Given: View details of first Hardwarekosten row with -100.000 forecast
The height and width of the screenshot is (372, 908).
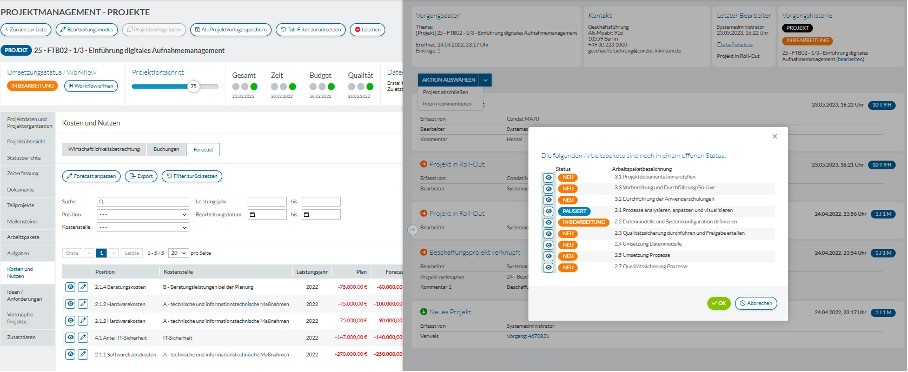Looking at the screenshot, I should pos(70,304).
